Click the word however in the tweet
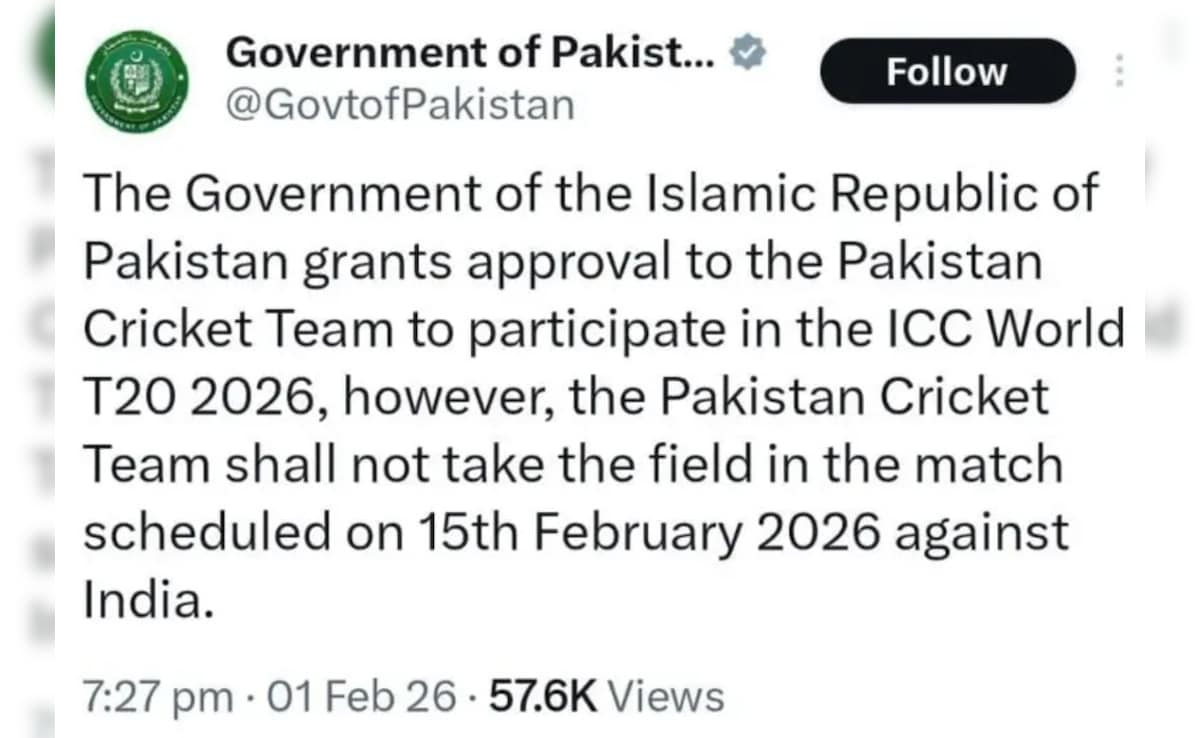Image resolution: width=1200 pixels, height=738 pixels. tap(441, 398)
